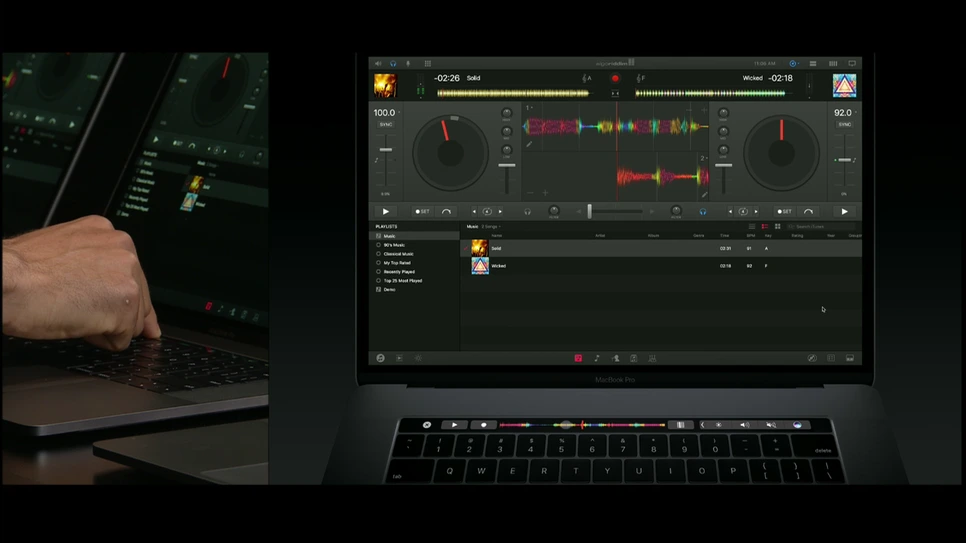This screenshot has width=966, height=543.
Task: Click the right deck jump-to-cue arc button
Action: (x=808, y=211)
